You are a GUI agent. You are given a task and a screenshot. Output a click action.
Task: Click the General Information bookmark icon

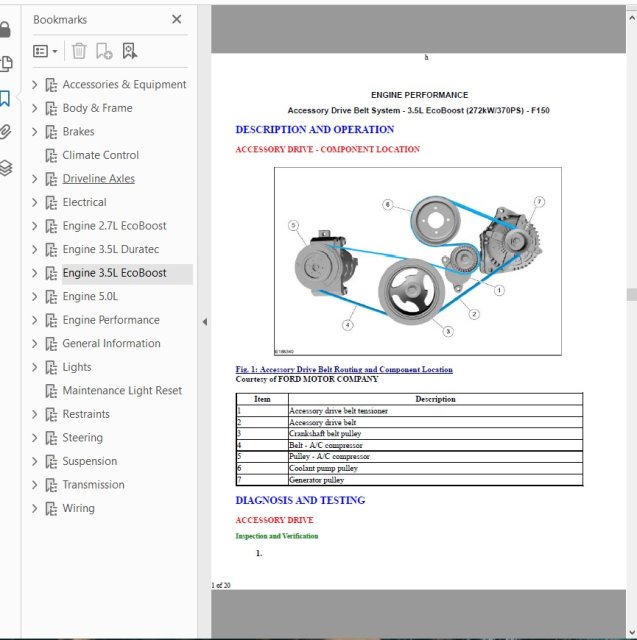[51, 344]
